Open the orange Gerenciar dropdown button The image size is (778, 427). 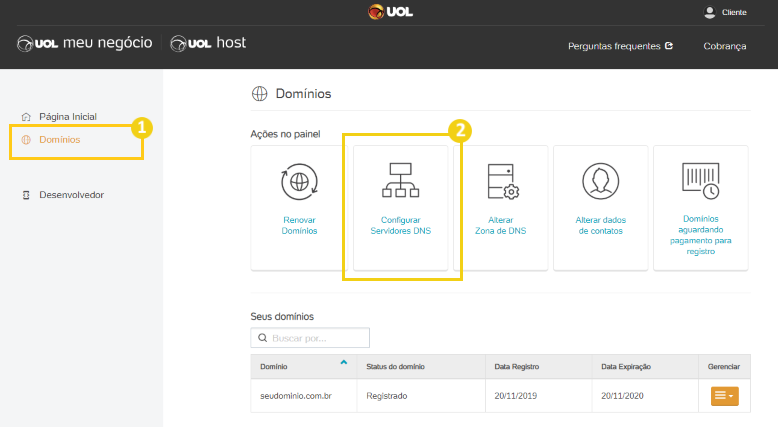point(724,396)
